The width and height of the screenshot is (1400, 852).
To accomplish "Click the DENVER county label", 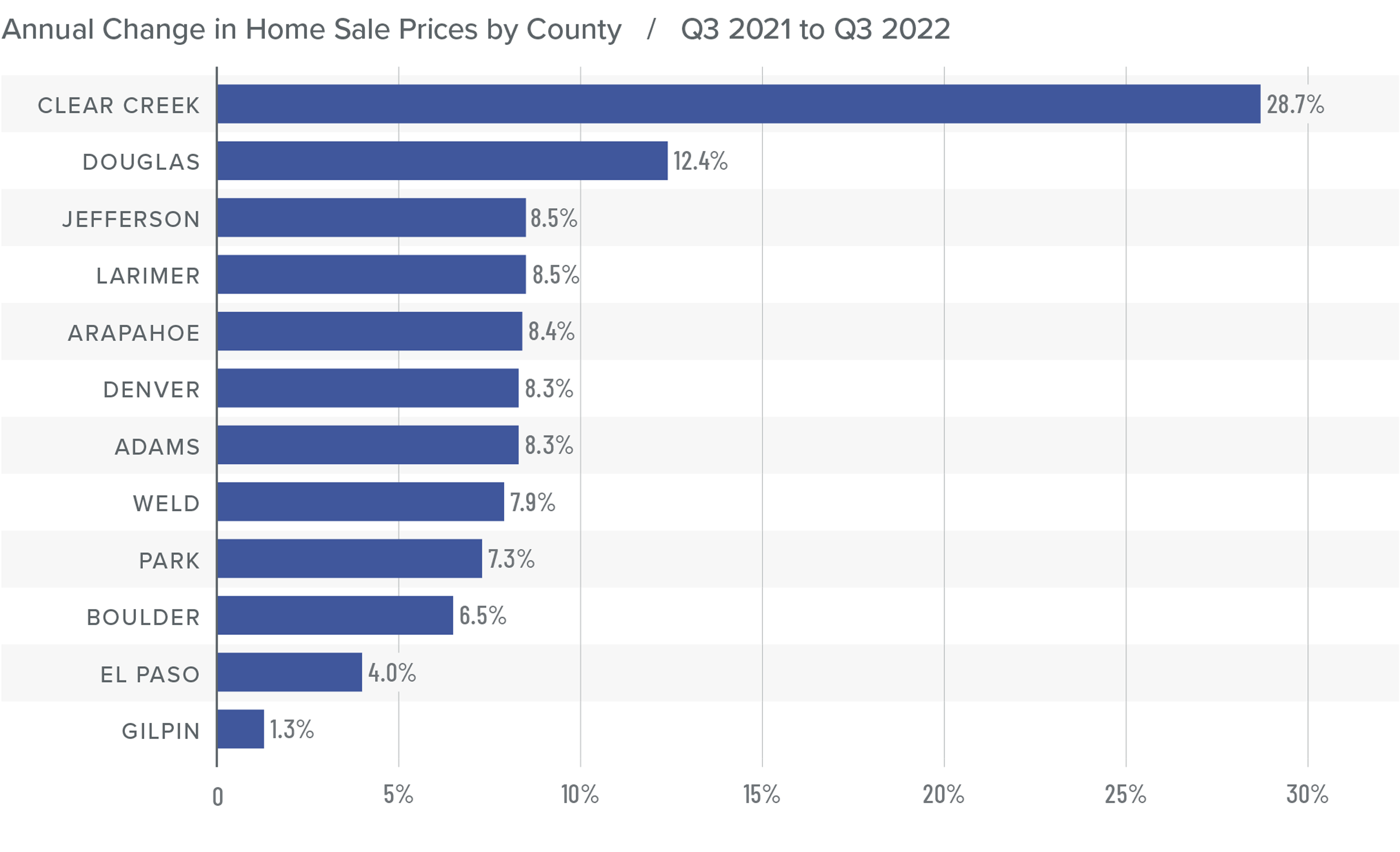I will pyautogui.click(x=152, y=390).
